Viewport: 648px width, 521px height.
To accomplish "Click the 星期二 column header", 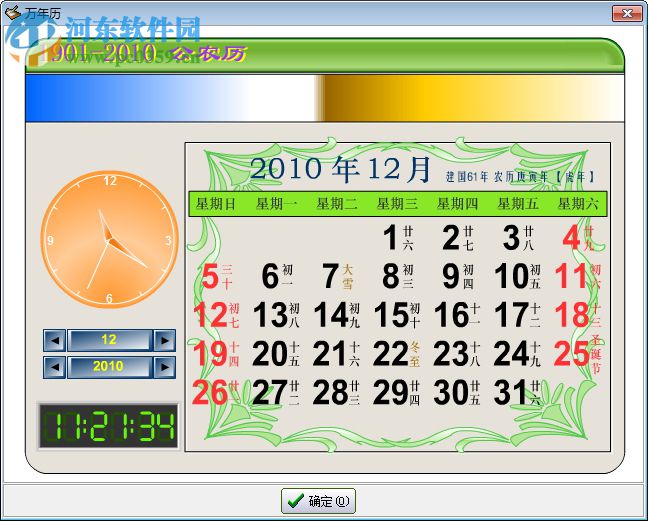I will [337, 204].
